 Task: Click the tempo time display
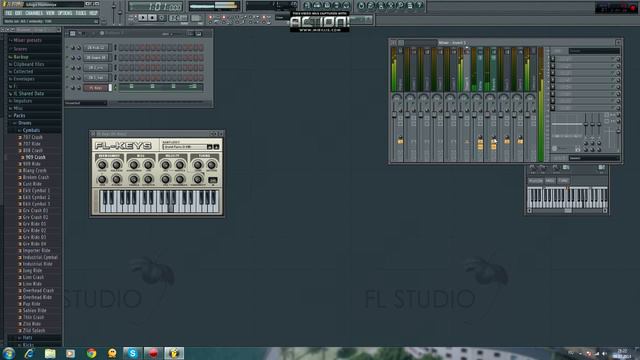click(x=155, y=7)
